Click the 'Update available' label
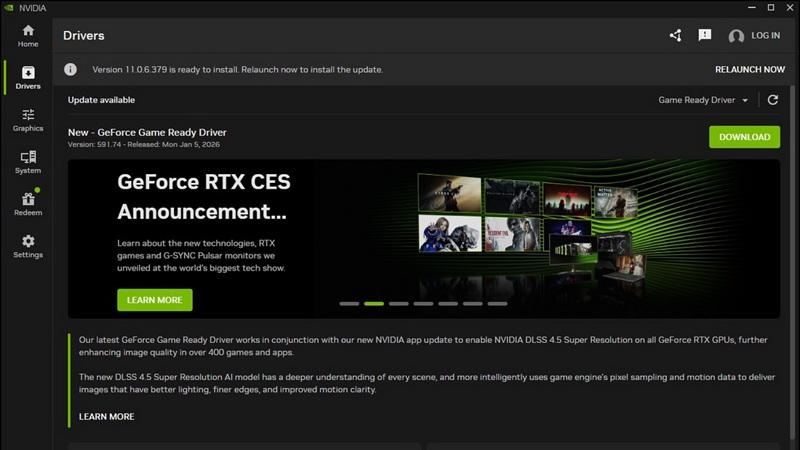Viewport: 800px width, 450px height. (101, 100)
